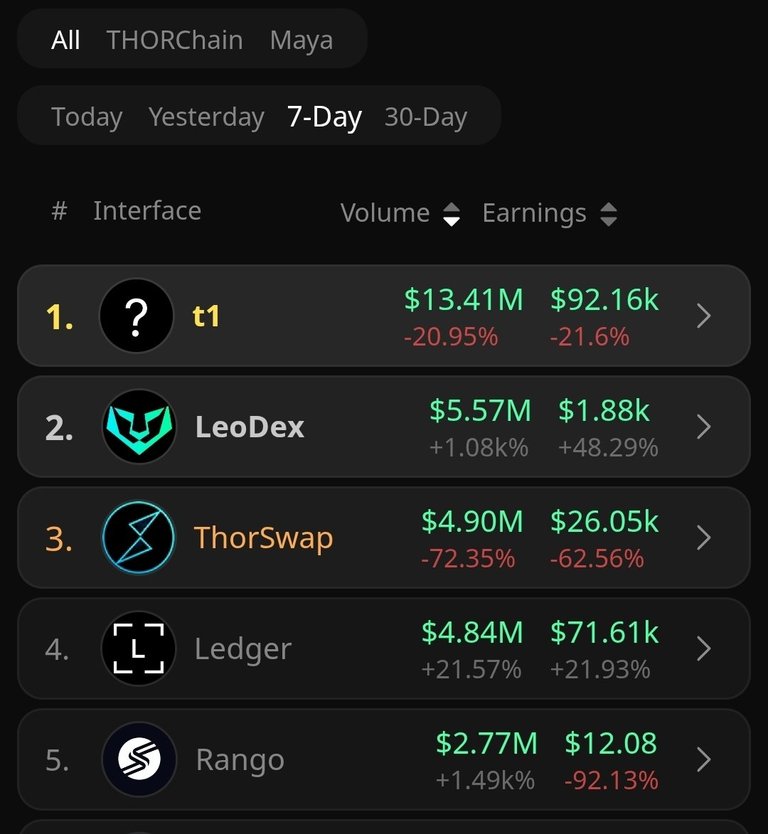Switch period to 30-Day
The image size is (768, 834).
(x=425, y=117)
